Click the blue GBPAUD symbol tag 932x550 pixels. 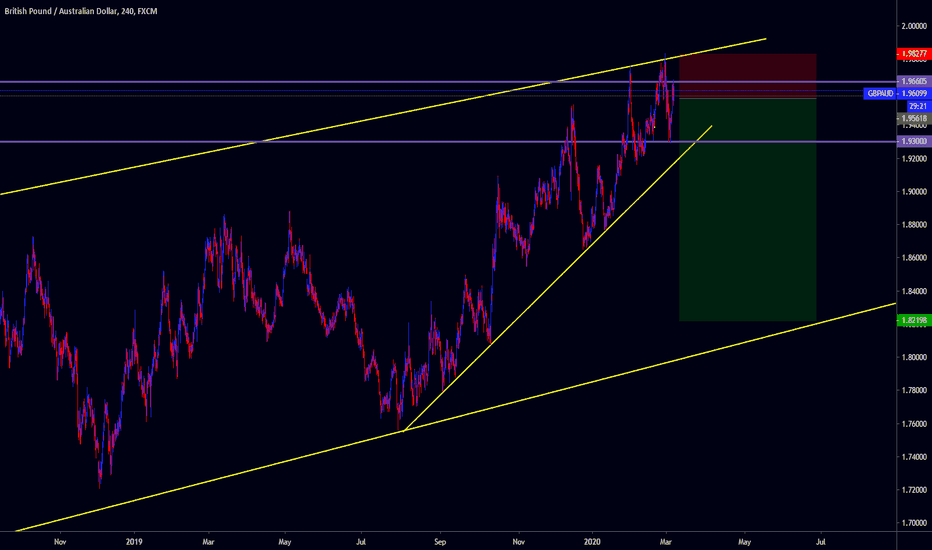coord(880,93)
